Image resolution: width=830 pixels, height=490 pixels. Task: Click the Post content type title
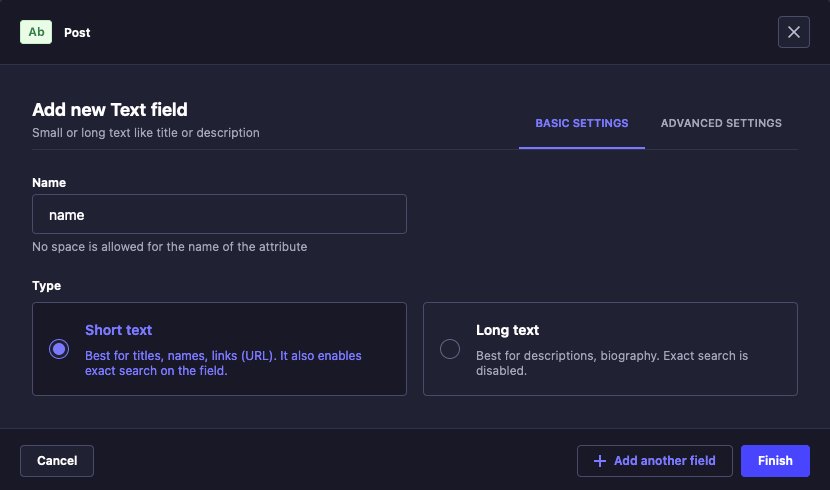click(x=77, y=32)
